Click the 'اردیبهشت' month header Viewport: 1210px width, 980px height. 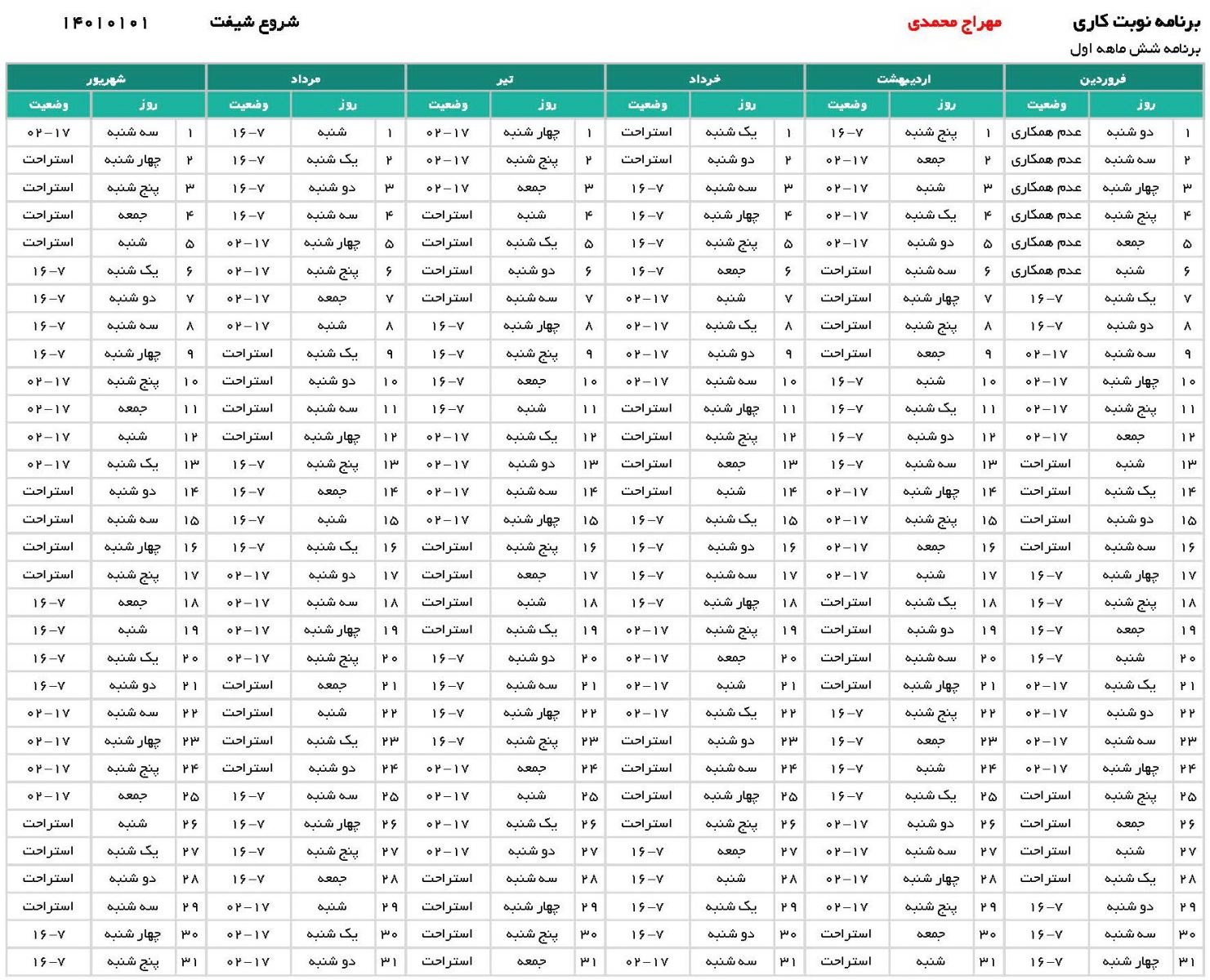pyautogui.click(x=904, y=78)
